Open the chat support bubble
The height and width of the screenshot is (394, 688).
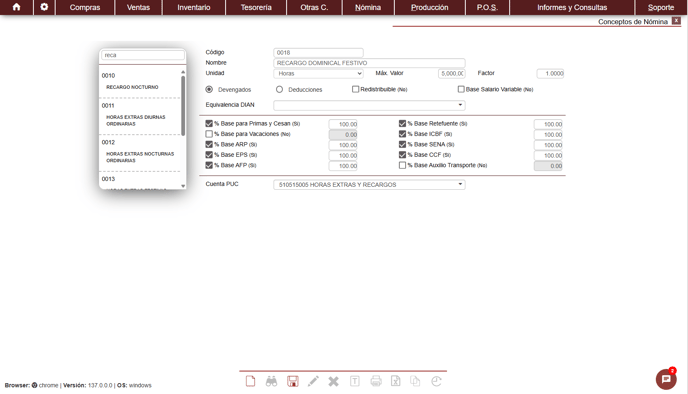pyautogui.click(x=666, y=379)
